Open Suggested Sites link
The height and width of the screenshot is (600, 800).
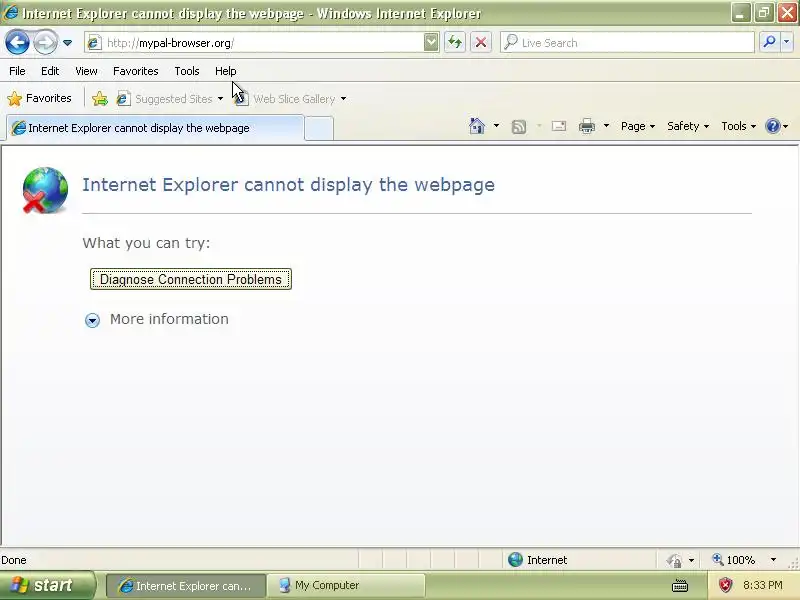pos(169,98)
